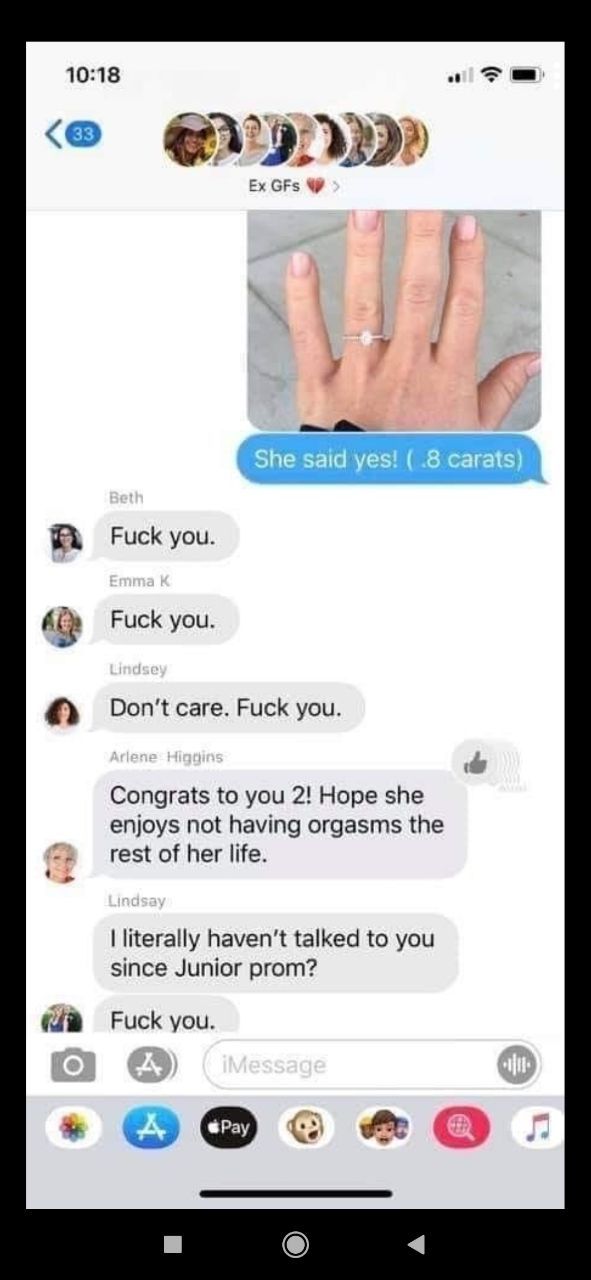Expand the Ex GFs group details chevron
Viewport: 591px width, 1280px height.
tap(335, 186)
